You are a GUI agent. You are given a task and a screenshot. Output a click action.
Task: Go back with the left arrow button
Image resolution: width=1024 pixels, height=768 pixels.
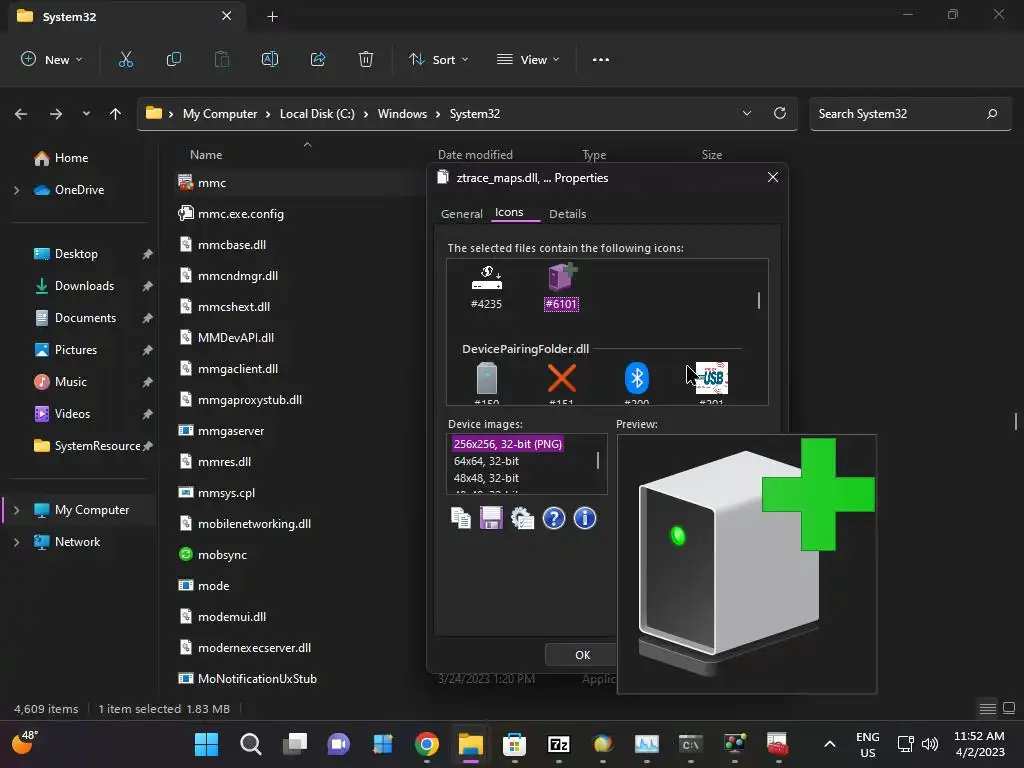(x=21, y=114)
